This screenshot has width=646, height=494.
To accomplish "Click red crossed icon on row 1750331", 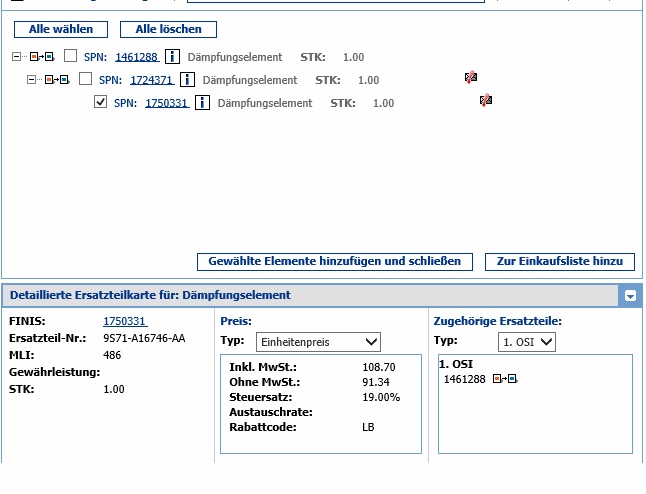I will tap(486, 101).
